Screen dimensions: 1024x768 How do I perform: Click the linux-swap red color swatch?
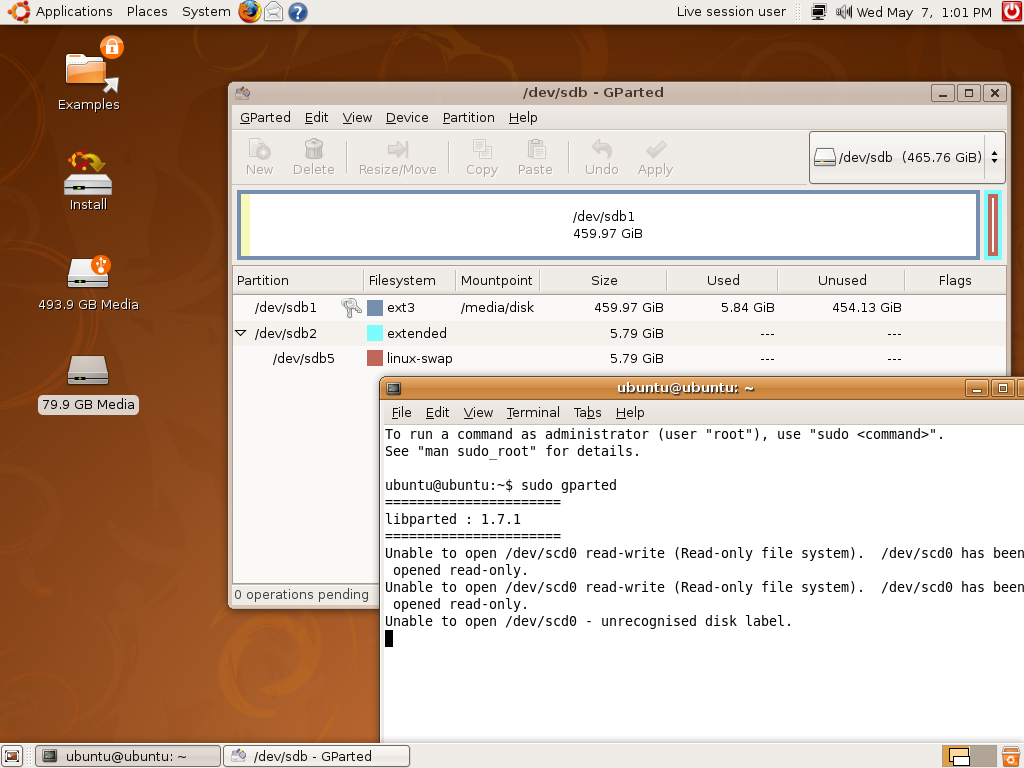pyautogui.click(x=375, y=359)
